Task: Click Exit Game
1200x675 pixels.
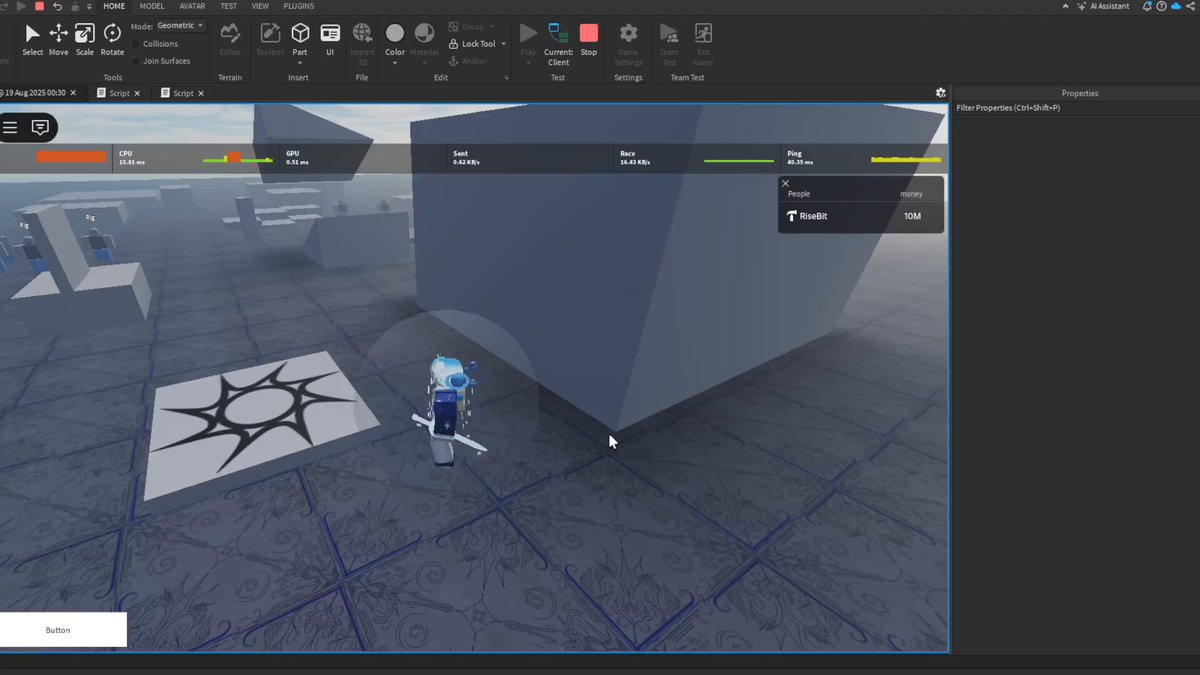Action: (703, 44)
